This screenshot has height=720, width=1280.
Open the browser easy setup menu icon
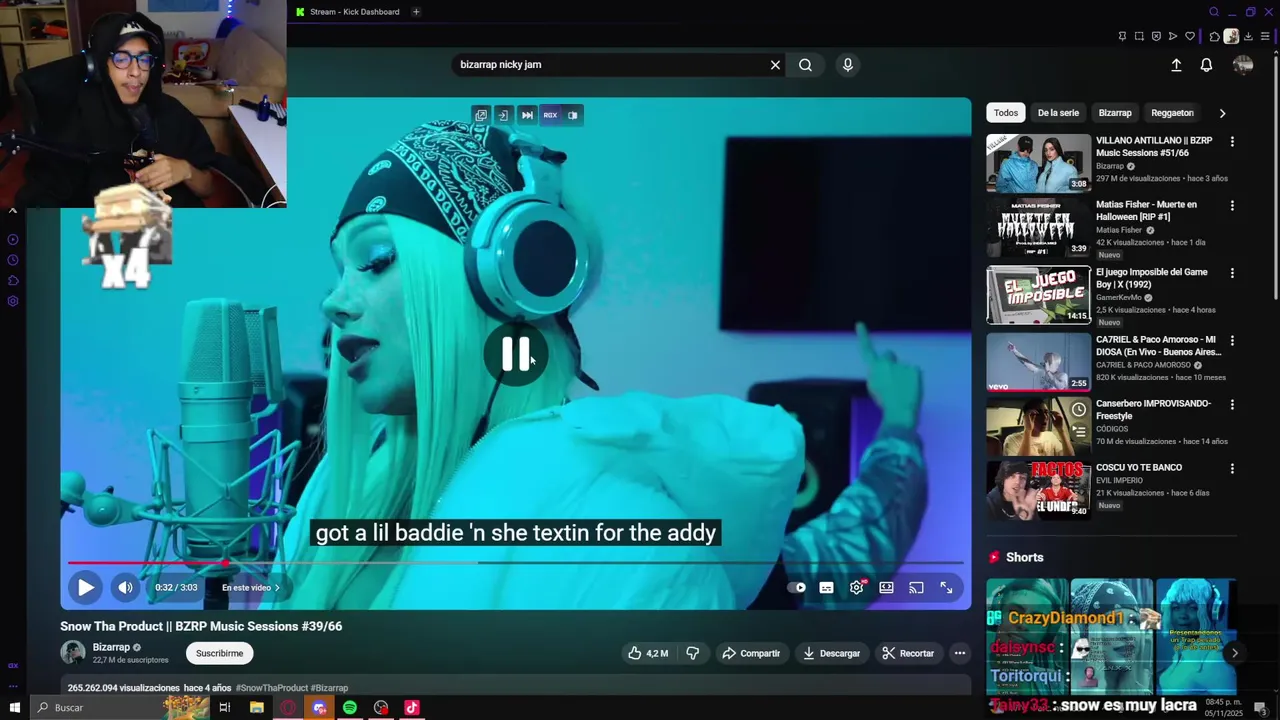[x=1265, y=36]
